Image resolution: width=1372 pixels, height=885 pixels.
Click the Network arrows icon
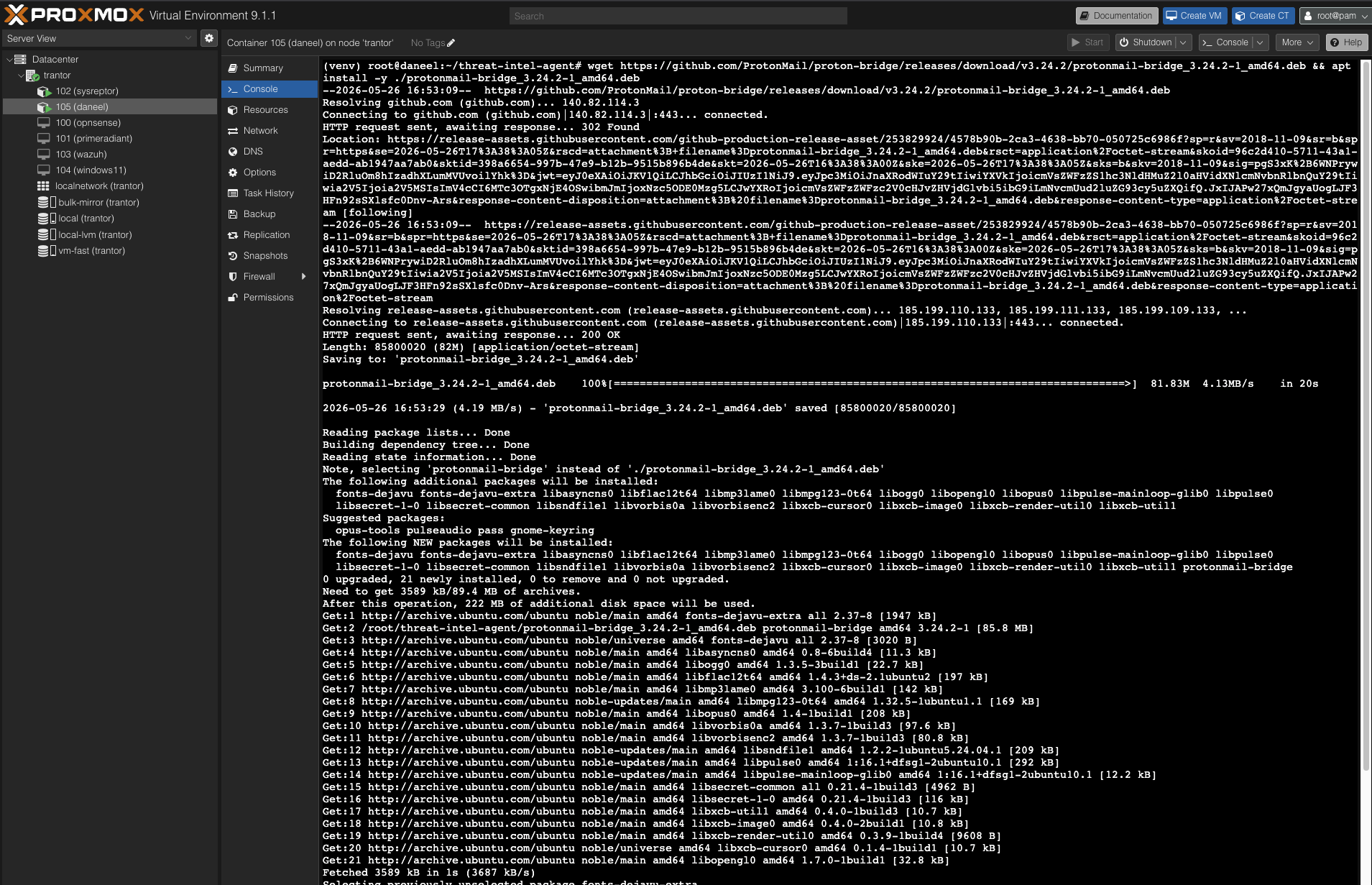[233, 131]
